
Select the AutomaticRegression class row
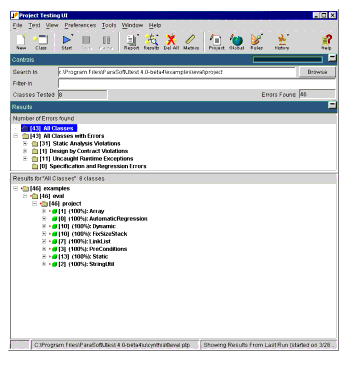99,219
